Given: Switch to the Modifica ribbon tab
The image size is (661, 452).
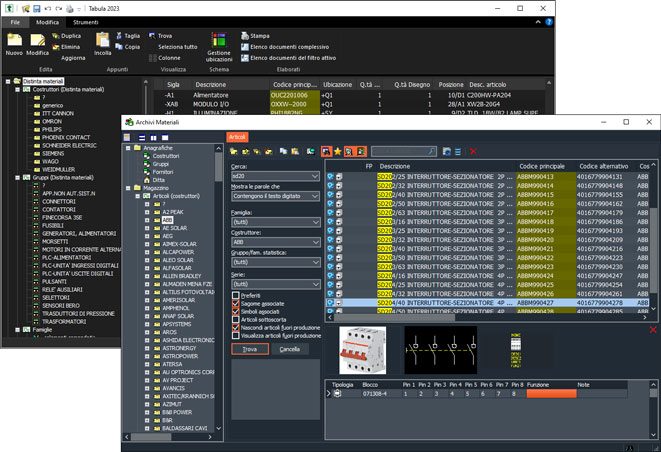Looking at the screenshot, I should click(x=47, y=22).
